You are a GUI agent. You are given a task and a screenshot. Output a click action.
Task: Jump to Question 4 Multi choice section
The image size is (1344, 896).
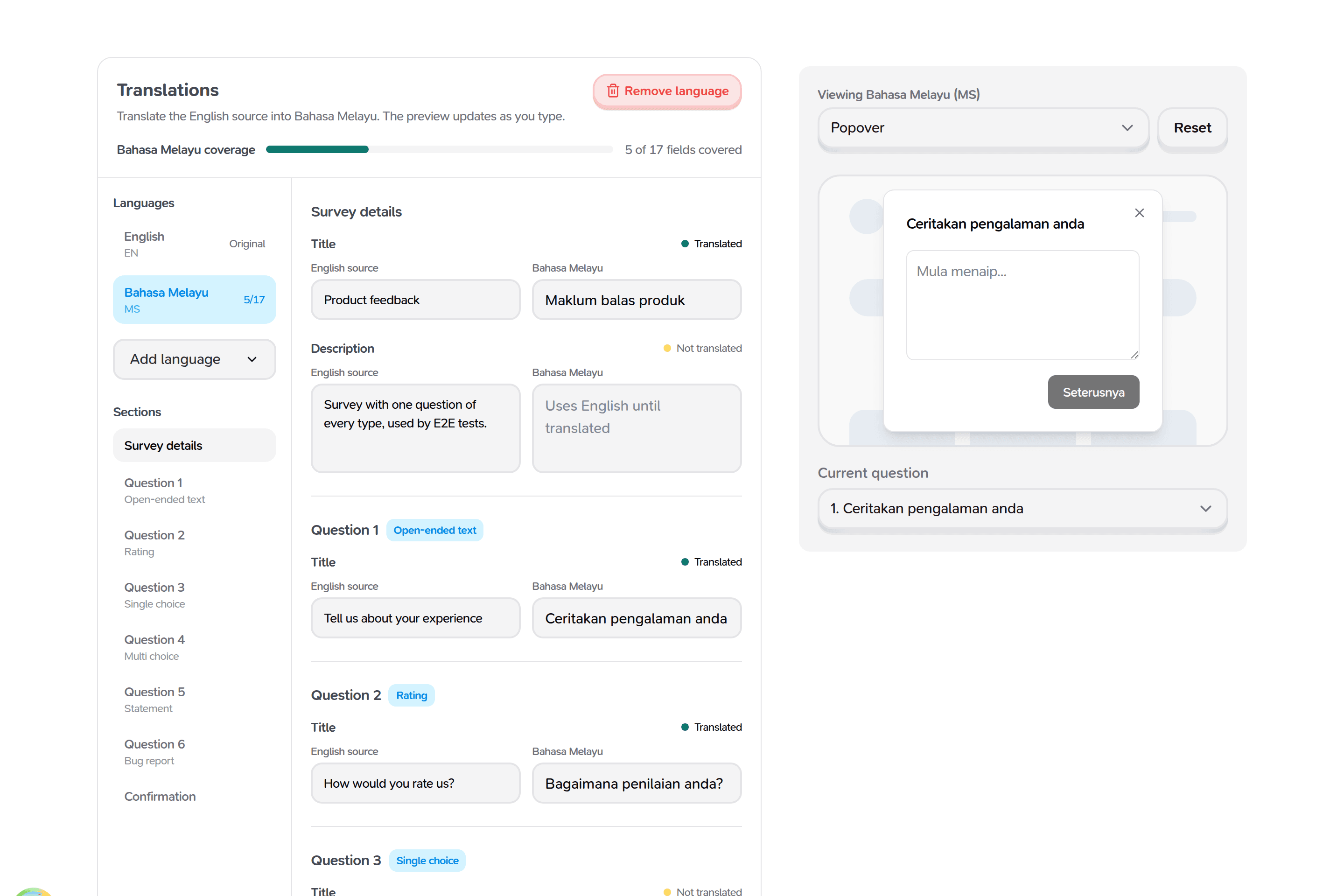pos(194,647)
